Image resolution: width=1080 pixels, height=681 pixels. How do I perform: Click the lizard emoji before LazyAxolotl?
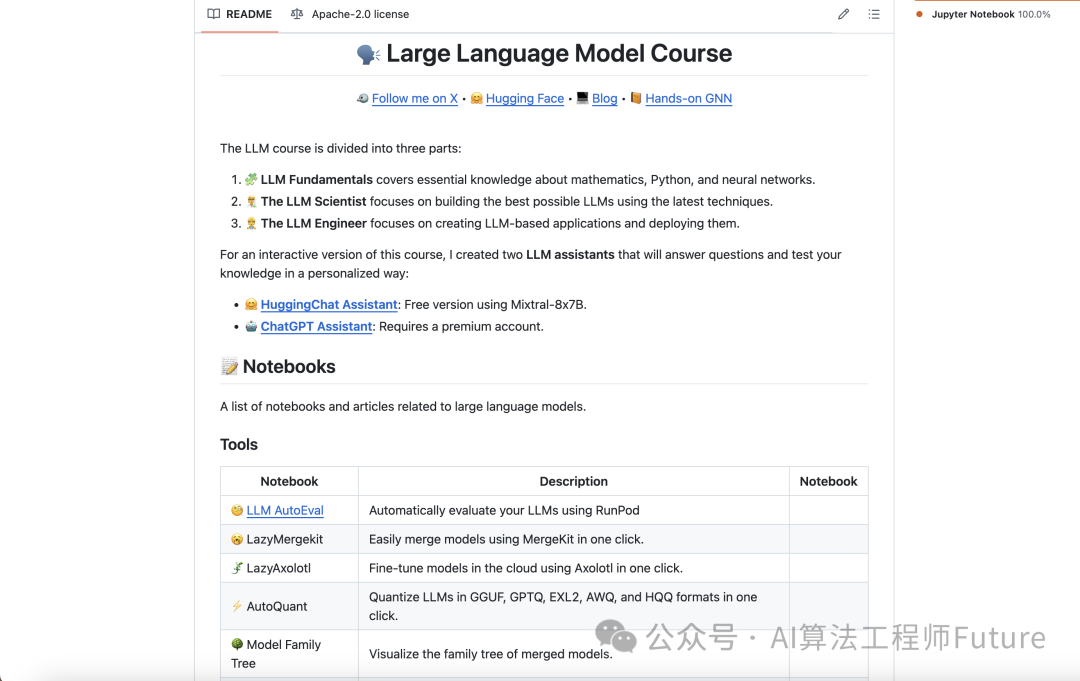237,568
